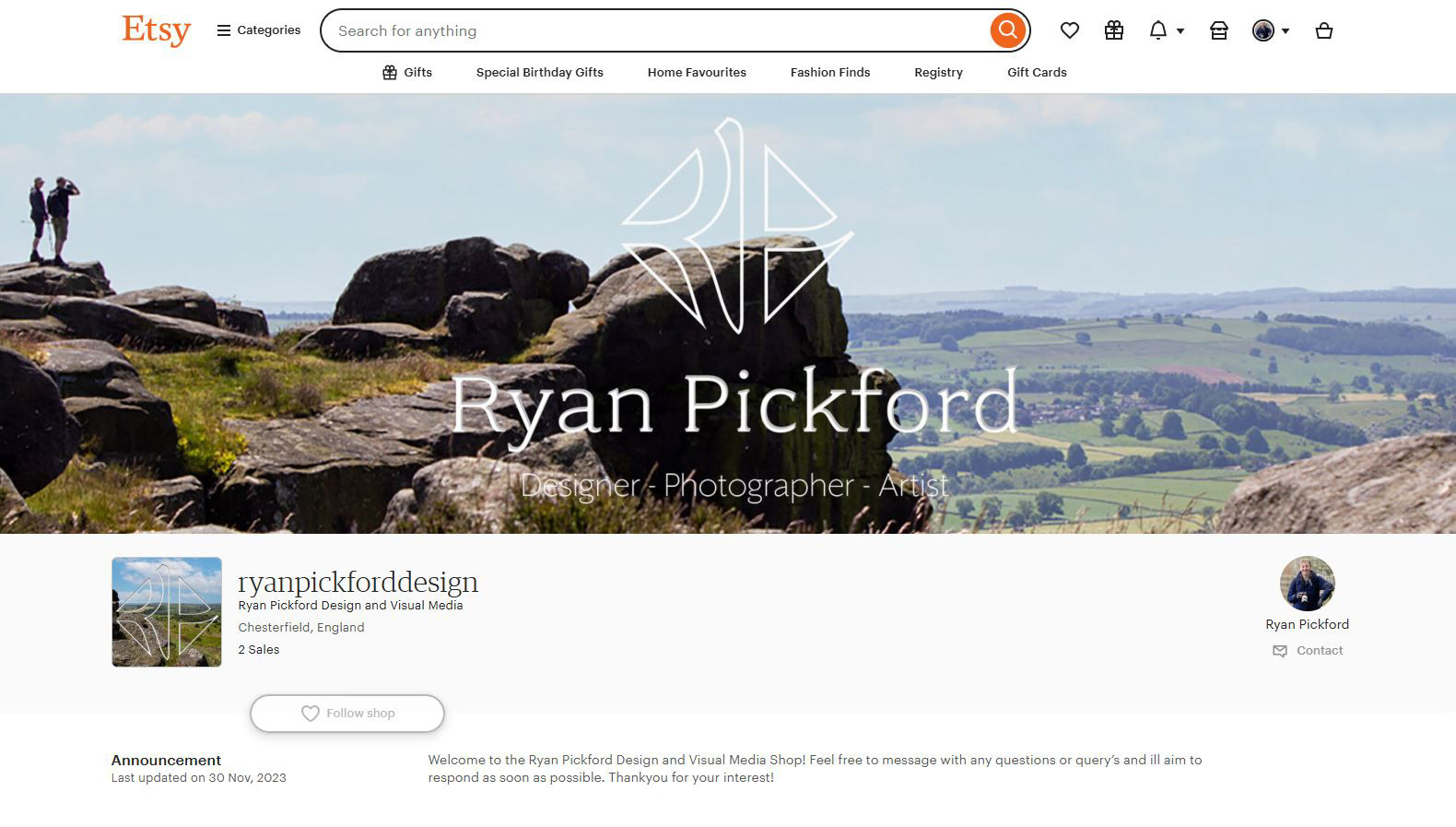Open the Favourites heart icon
Image resolution: width=1456 pixels, height=827 pixels.
pos(1069,30)
